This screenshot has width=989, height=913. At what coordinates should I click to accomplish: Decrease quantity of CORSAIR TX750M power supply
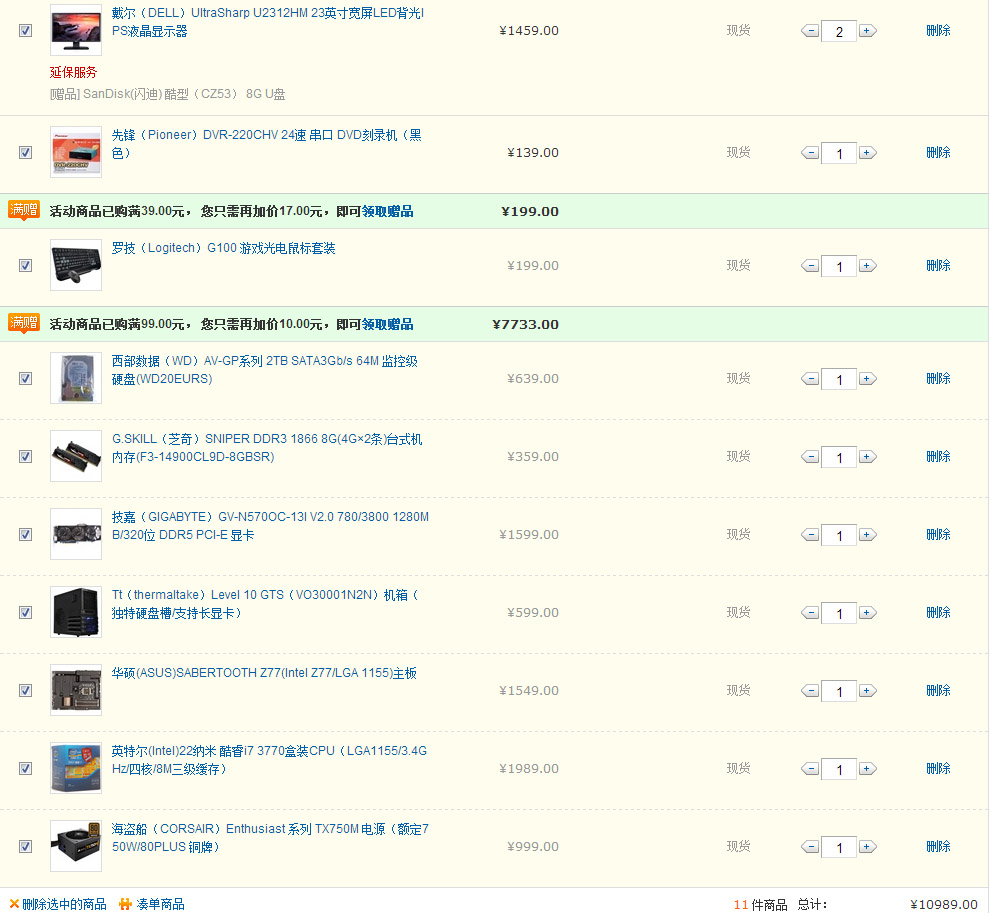(x=810, y=846)
